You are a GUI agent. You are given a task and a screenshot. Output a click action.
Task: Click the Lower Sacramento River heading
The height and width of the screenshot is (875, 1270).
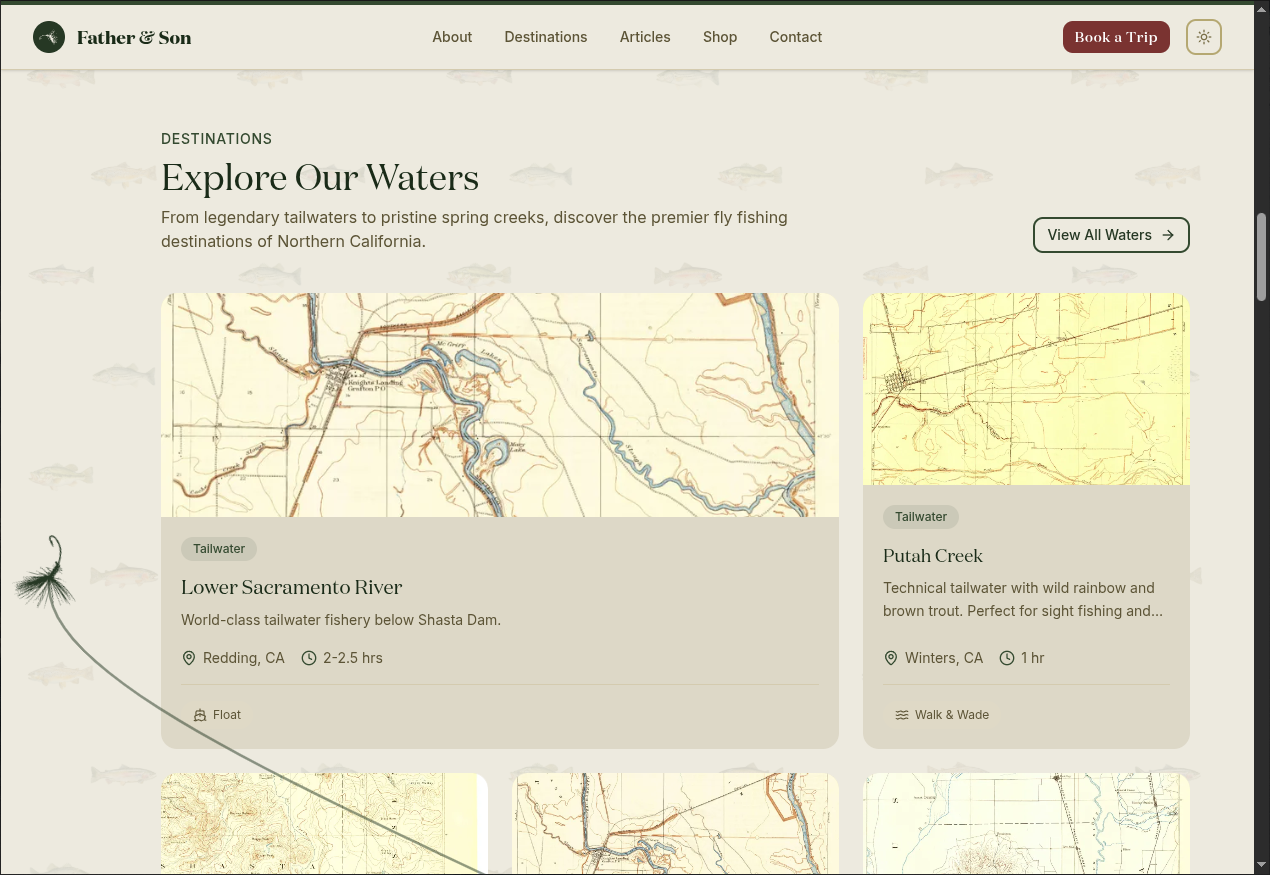coord(292,588)
